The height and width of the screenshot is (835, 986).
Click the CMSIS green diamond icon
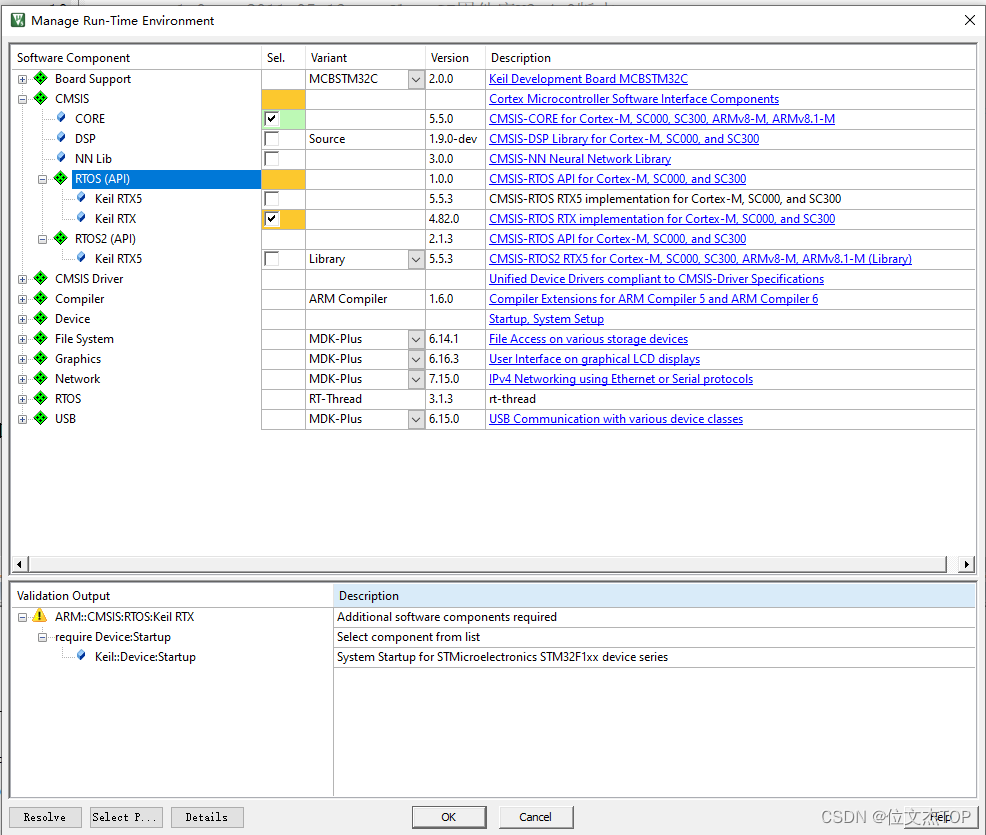[x=41, y=99]
